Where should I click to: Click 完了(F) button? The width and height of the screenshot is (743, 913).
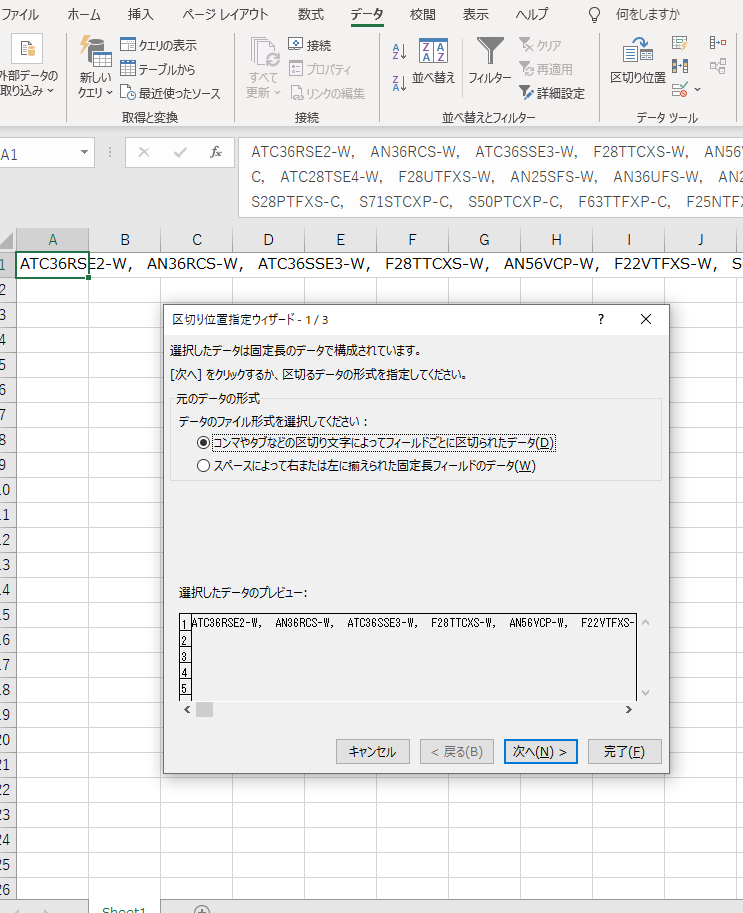pos(624,752)
